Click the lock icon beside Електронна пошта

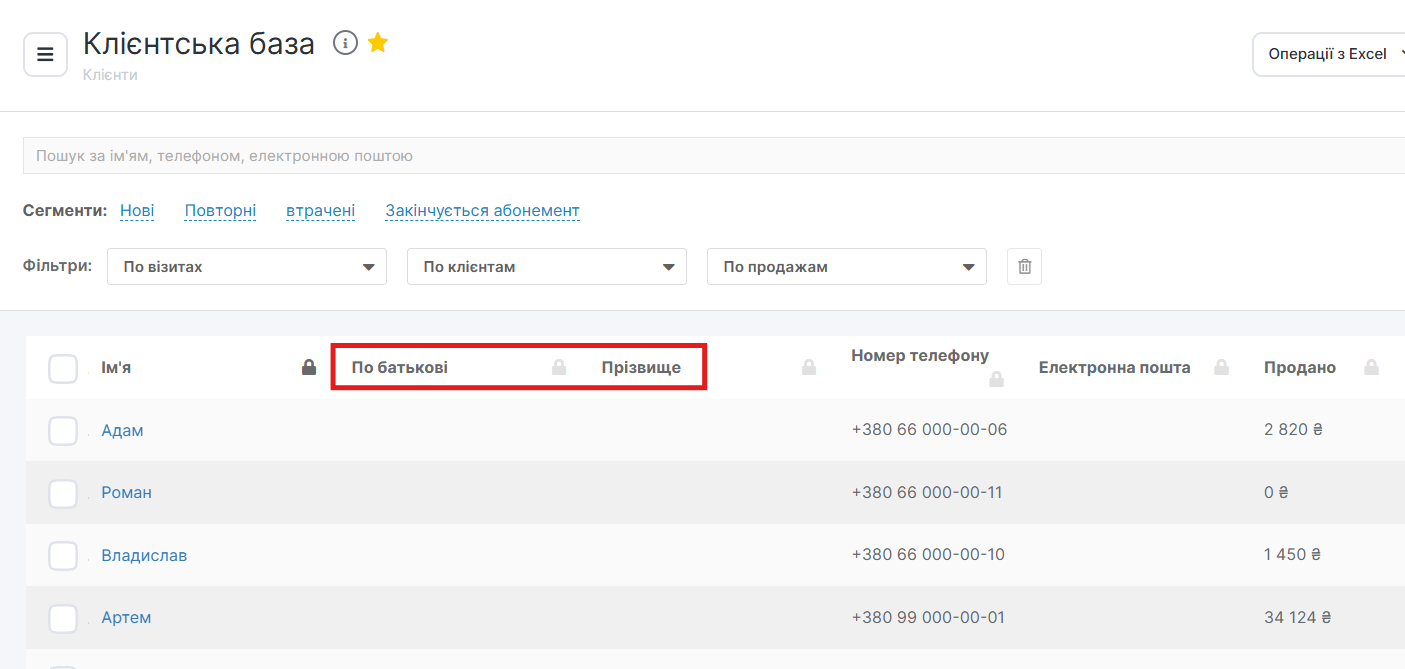coord(1221,367)
